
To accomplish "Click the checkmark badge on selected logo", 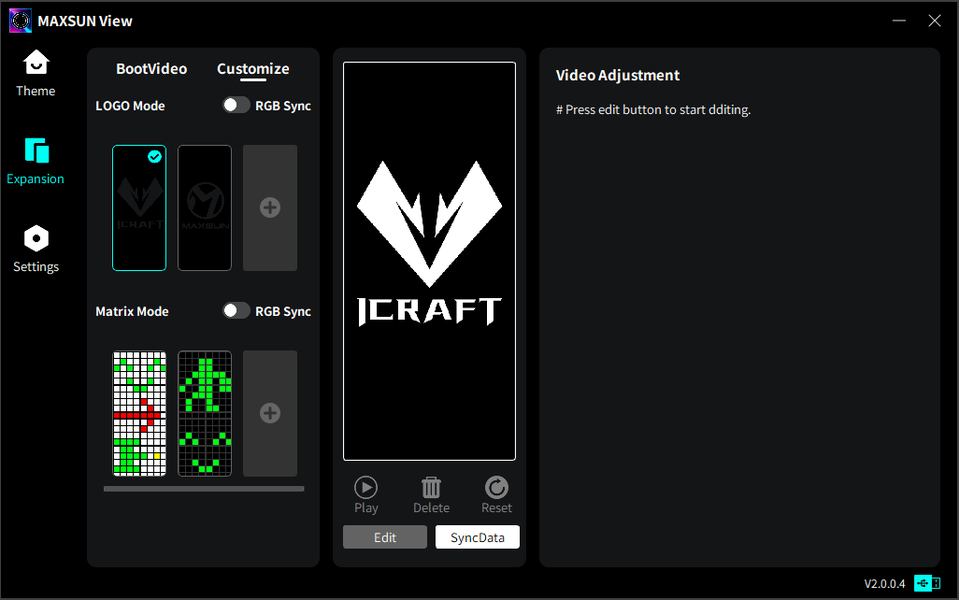I will 155,157.
